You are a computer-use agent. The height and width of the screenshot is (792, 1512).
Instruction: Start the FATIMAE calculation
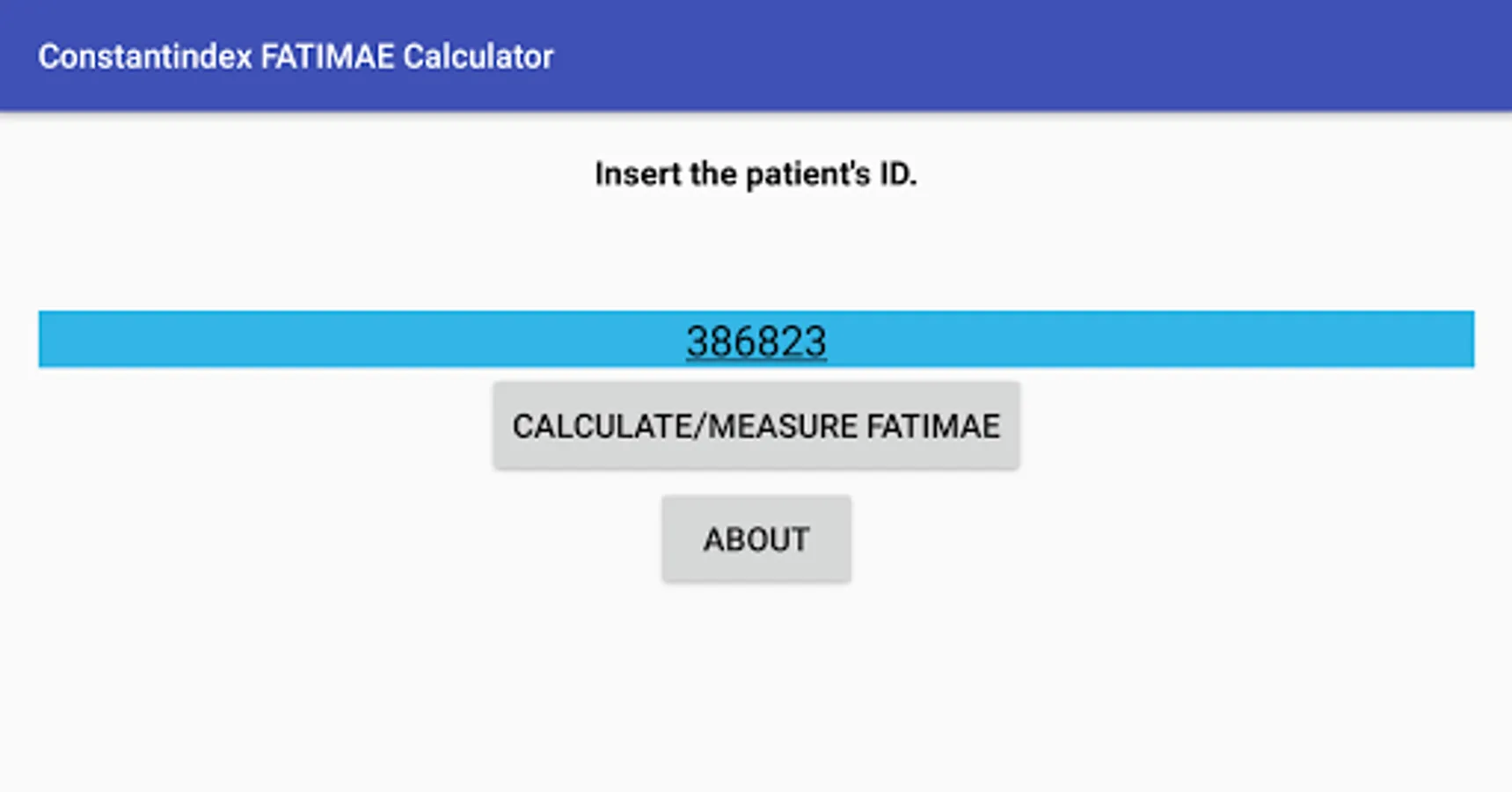click(x=756, y=426)
